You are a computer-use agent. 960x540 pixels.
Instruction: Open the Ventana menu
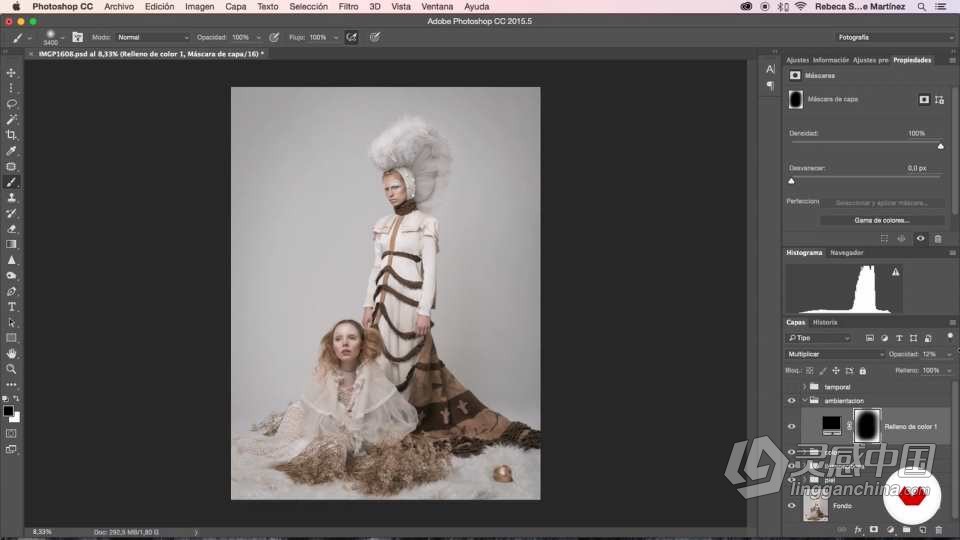(437, 7)
